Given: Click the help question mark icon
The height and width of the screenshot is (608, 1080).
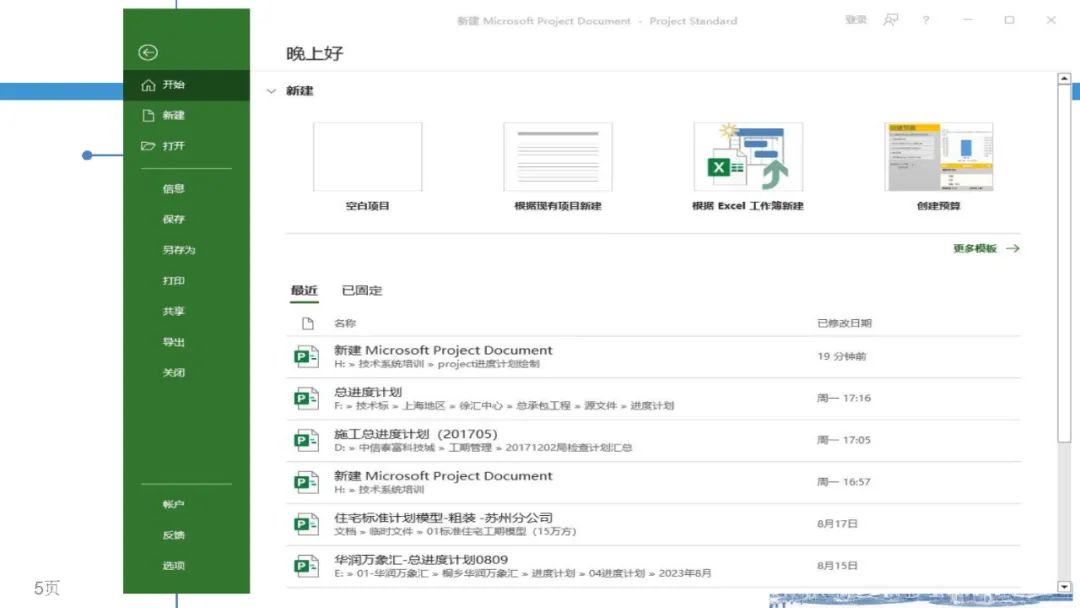Looking at the screenshot, I should (x=926, y=20).
